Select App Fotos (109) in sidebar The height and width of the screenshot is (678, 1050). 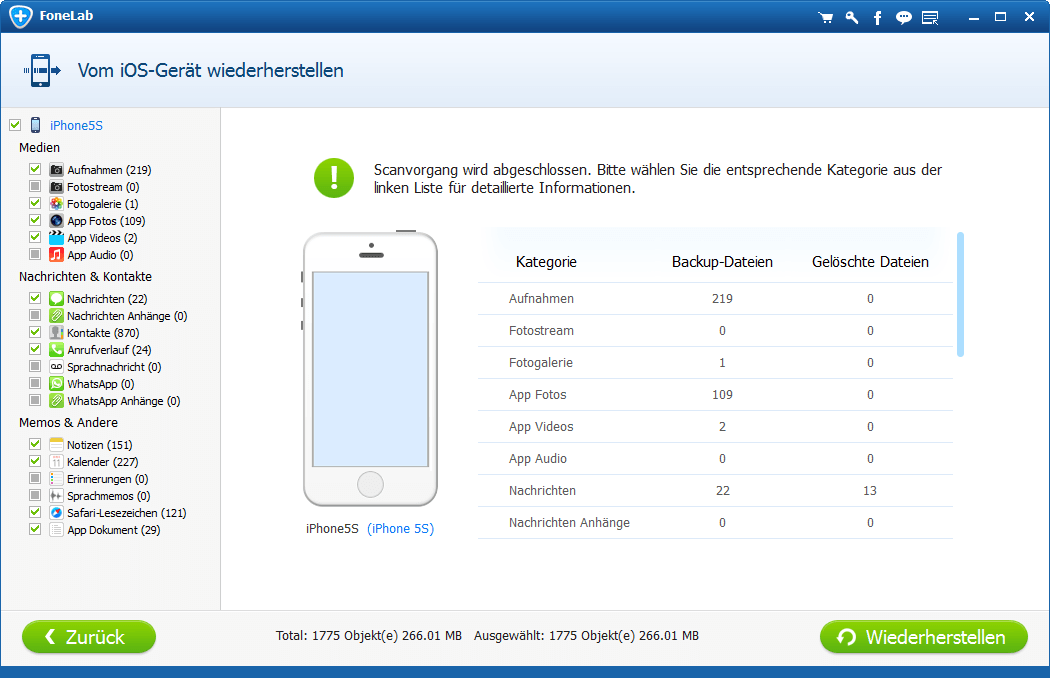(x=106, y=221)
